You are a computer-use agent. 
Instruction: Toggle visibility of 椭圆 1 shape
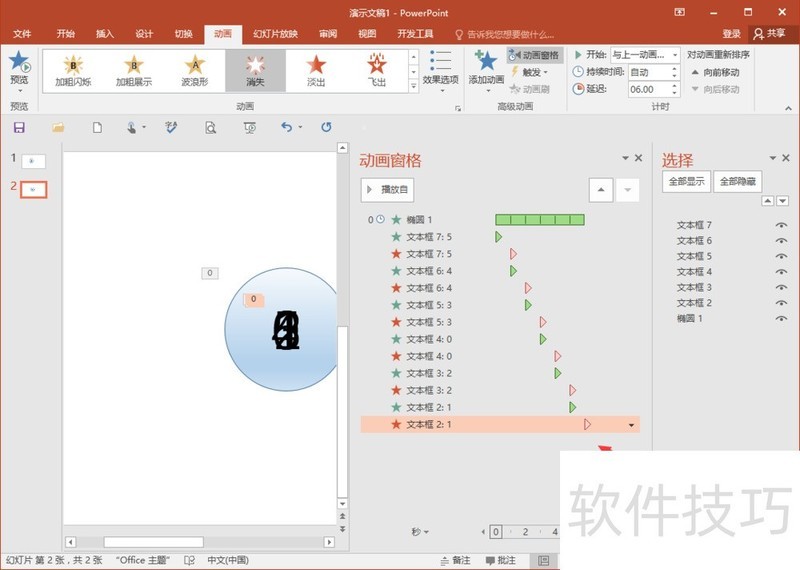point(781,318)
